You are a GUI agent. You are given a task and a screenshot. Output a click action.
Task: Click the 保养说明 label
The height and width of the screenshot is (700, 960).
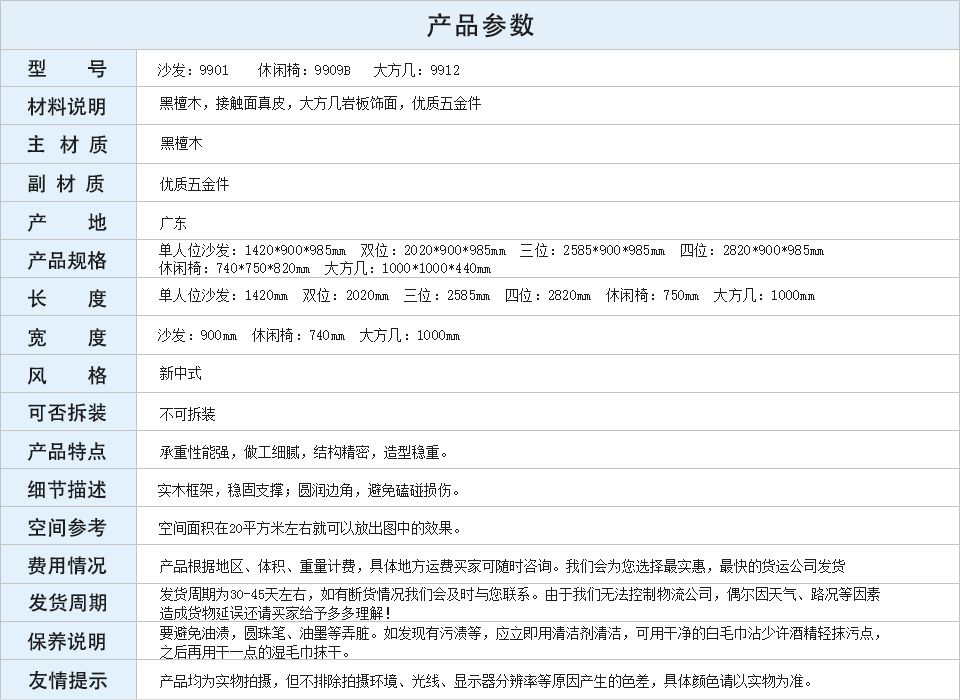coord(67,642)
